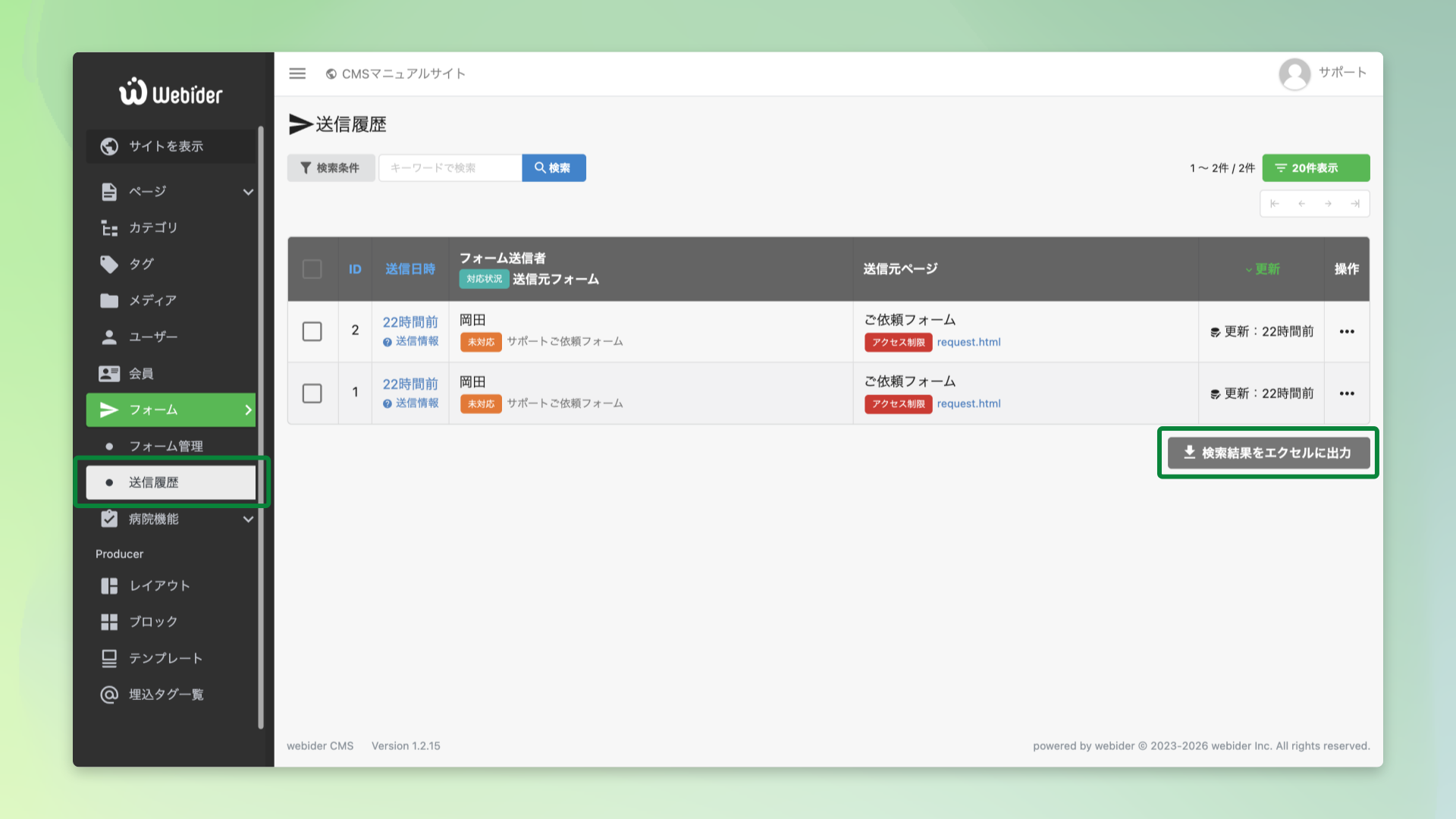The width and height of the screenshot is (1456, 819).
Task: Click 対応状況 header badge
Action: click(484, 279)
